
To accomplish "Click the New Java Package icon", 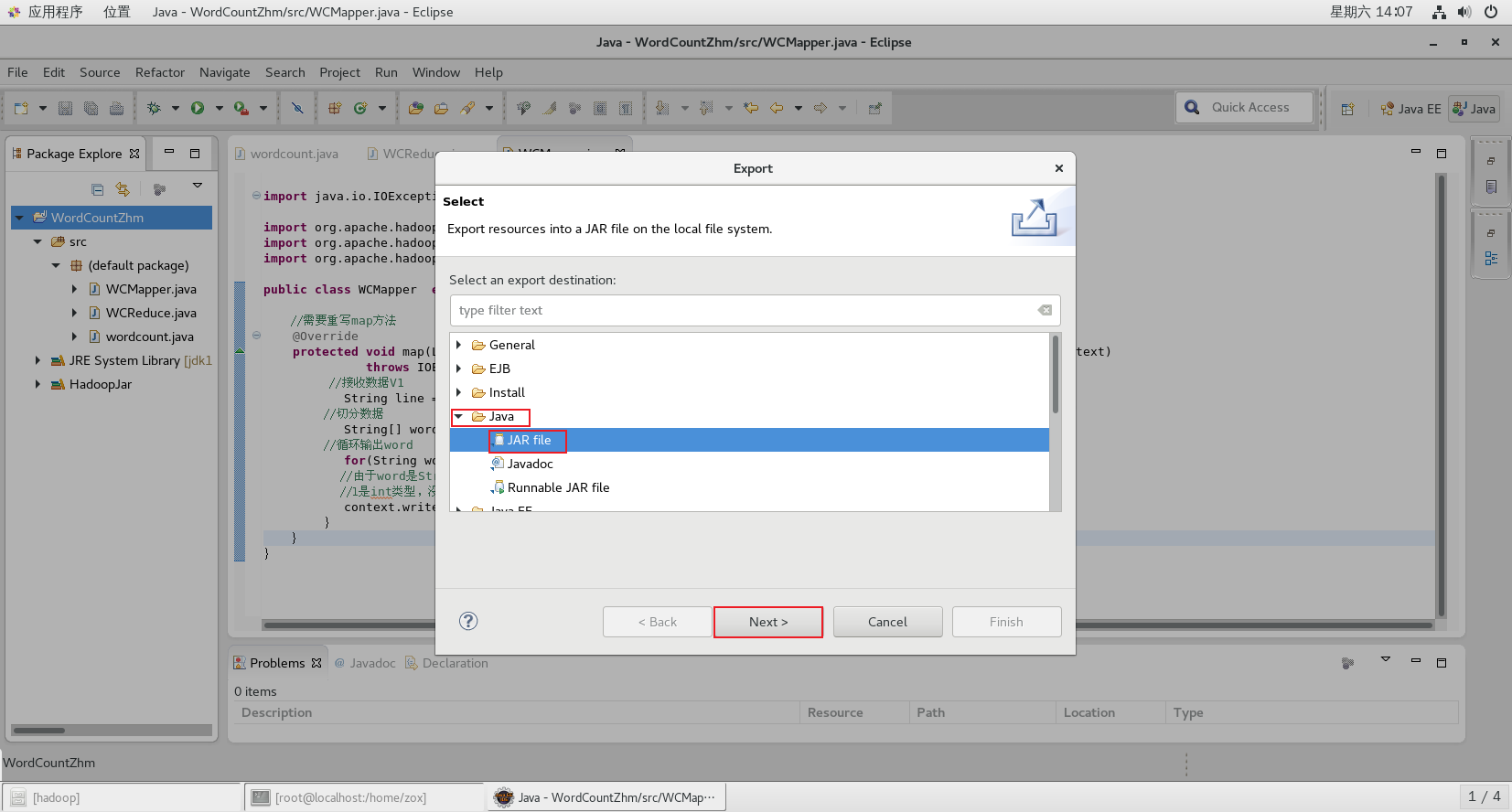I will [x=335, y=108].
